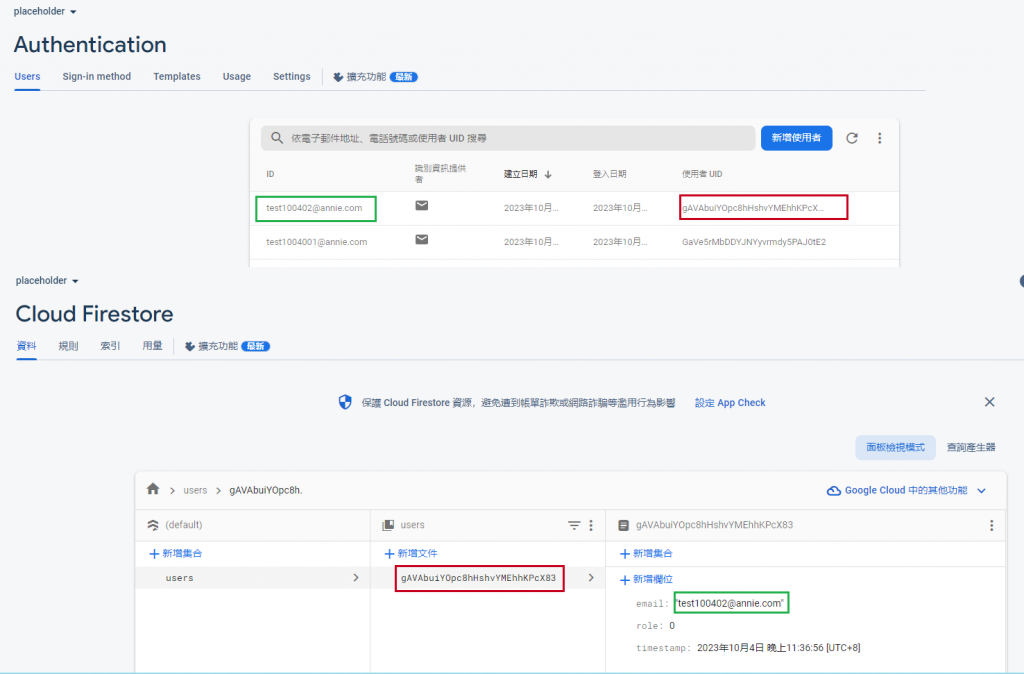
Task: Click gAVAbuiYOpc8h. in breadcrumb path
Action: [266, 490]
